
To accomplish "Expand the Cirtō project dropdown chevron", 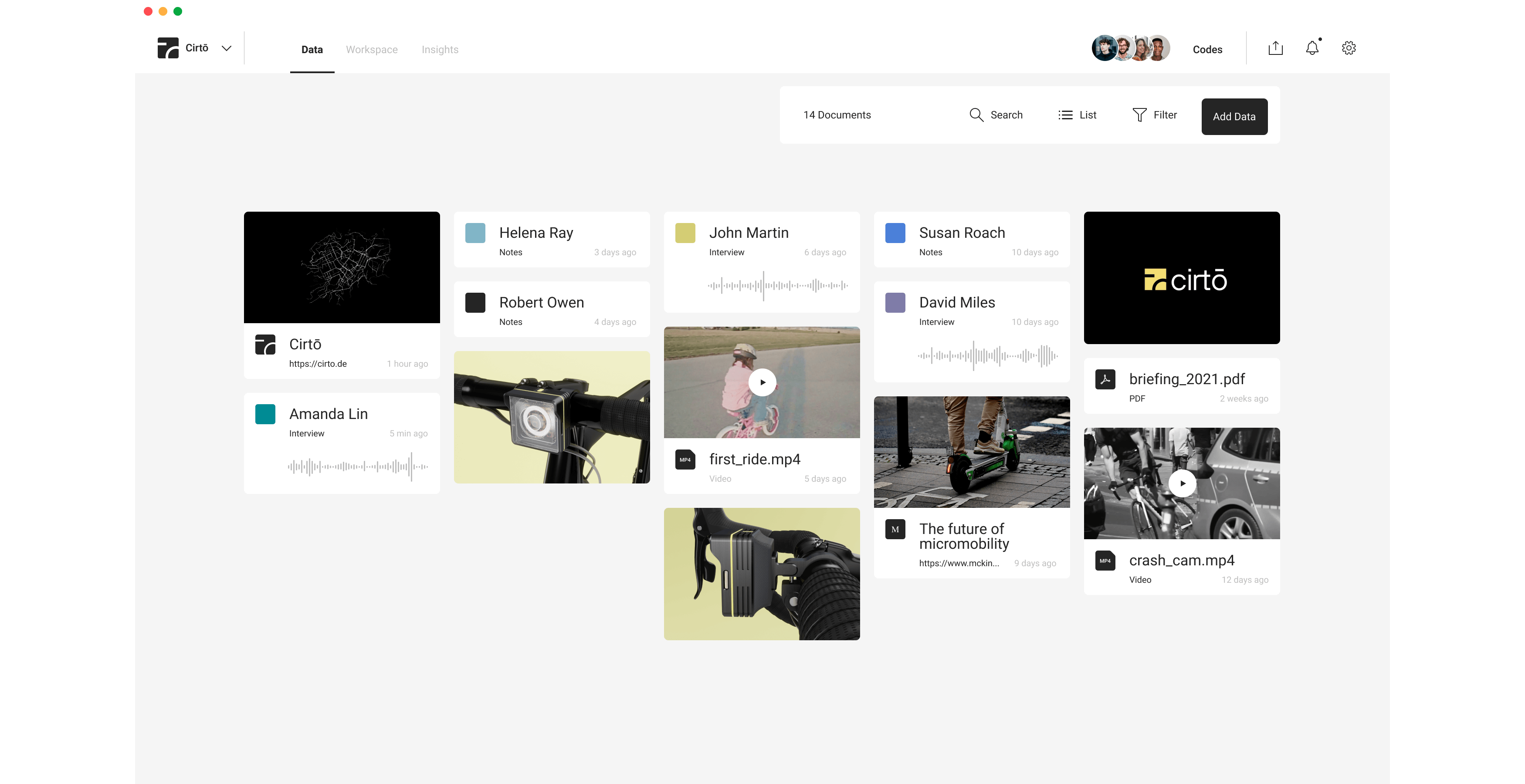I will tap(226, 48).
